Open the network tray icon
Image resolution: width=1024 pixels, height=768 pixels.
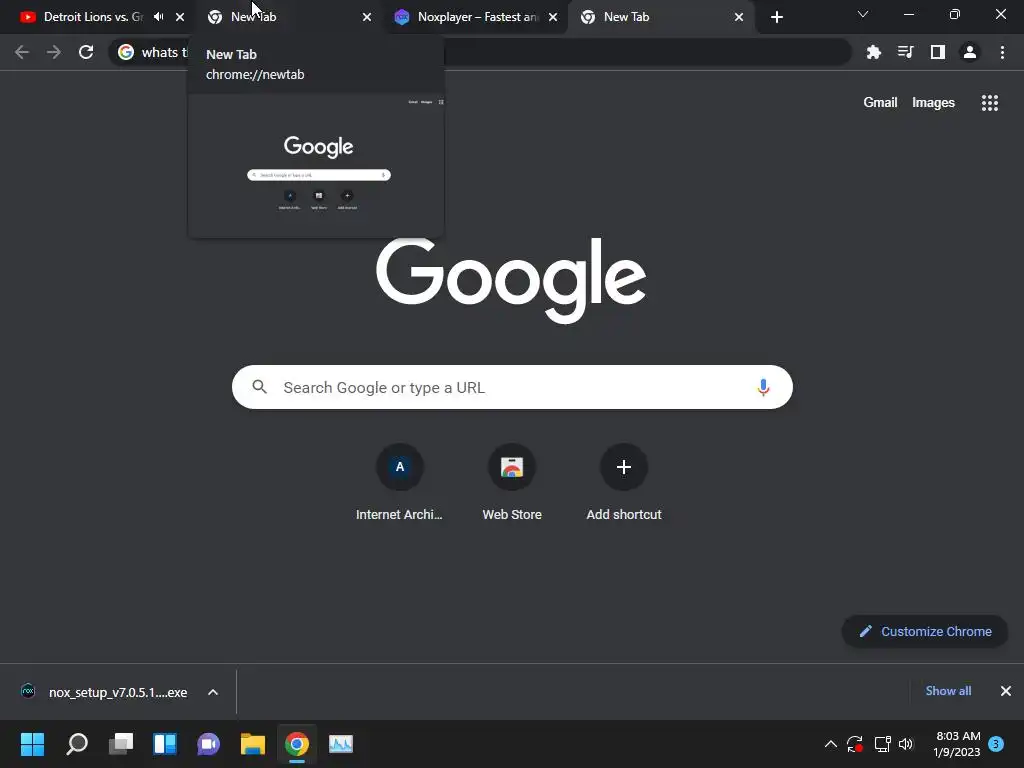tap(882, 744)
